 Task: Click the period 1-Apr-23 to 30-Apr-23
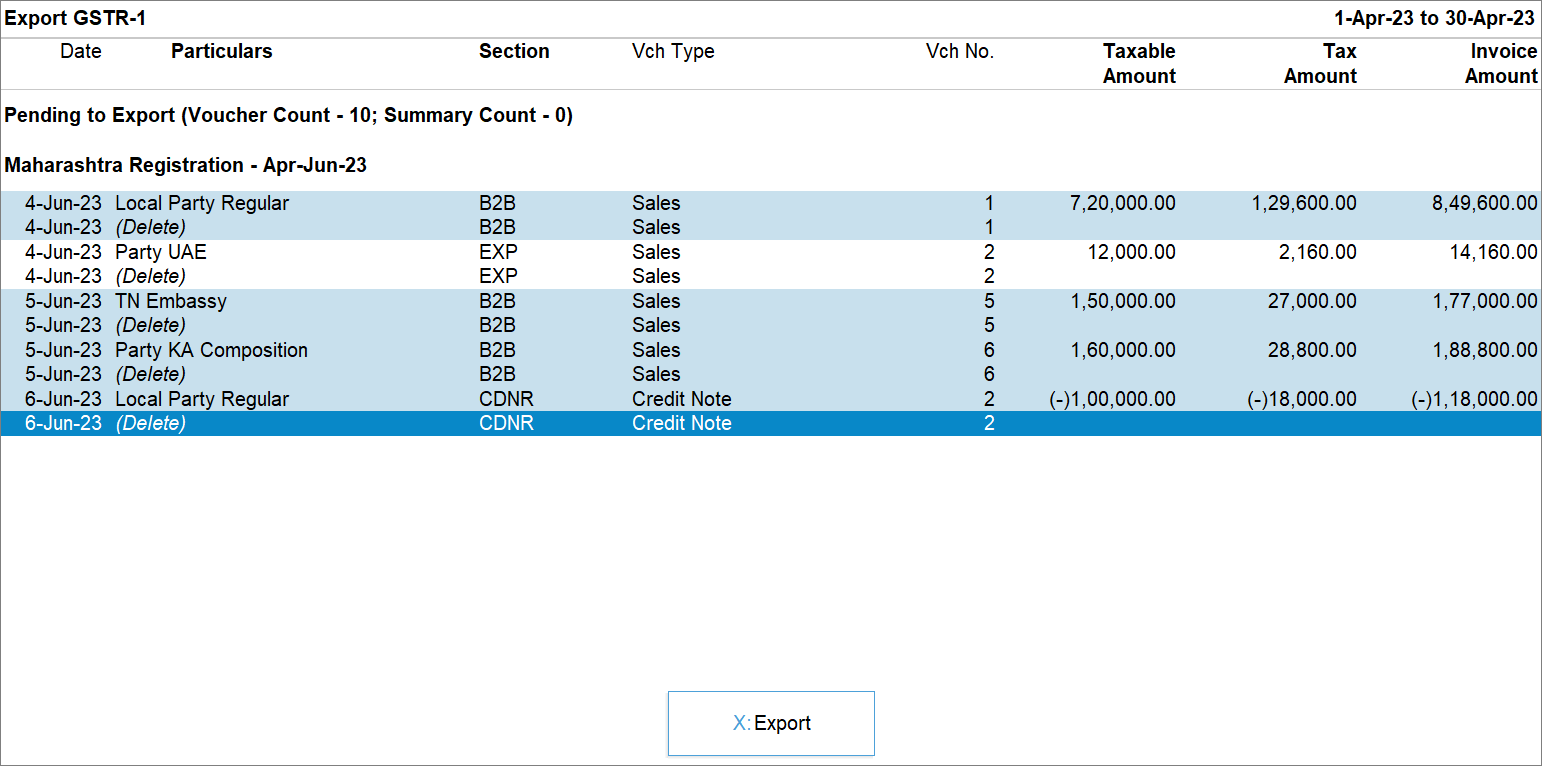pos(1434,18)
